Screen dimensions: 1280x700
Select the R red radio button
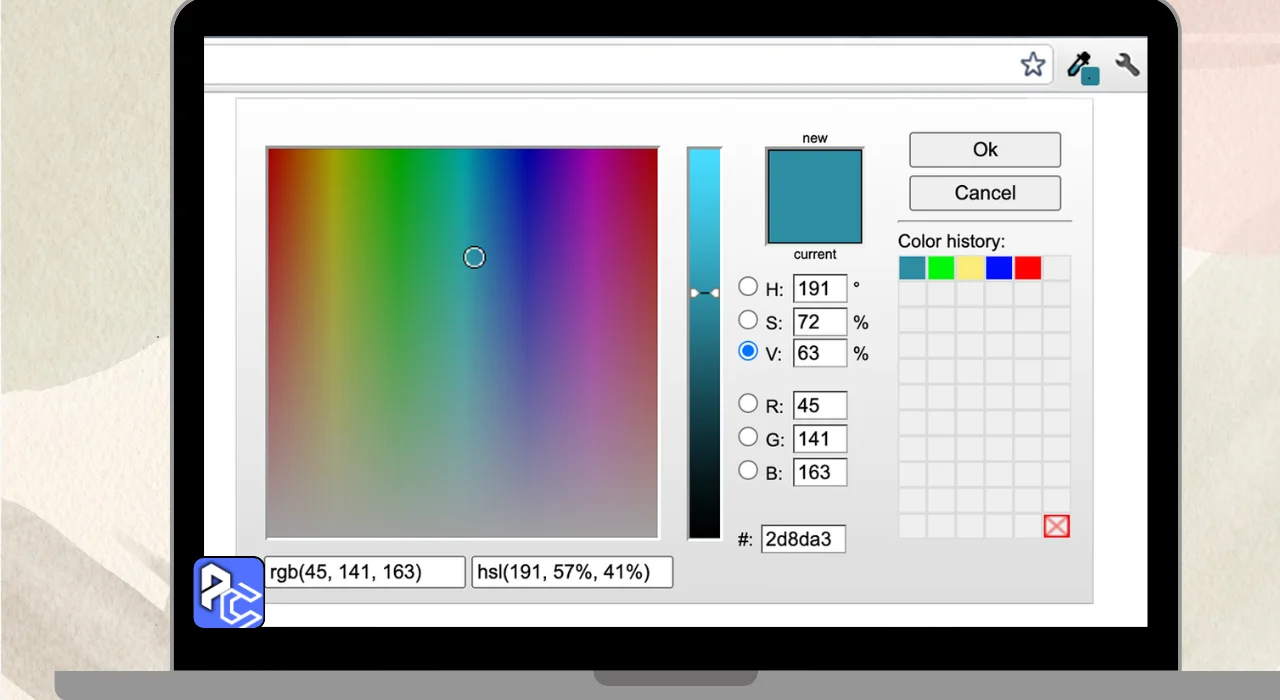748,403
